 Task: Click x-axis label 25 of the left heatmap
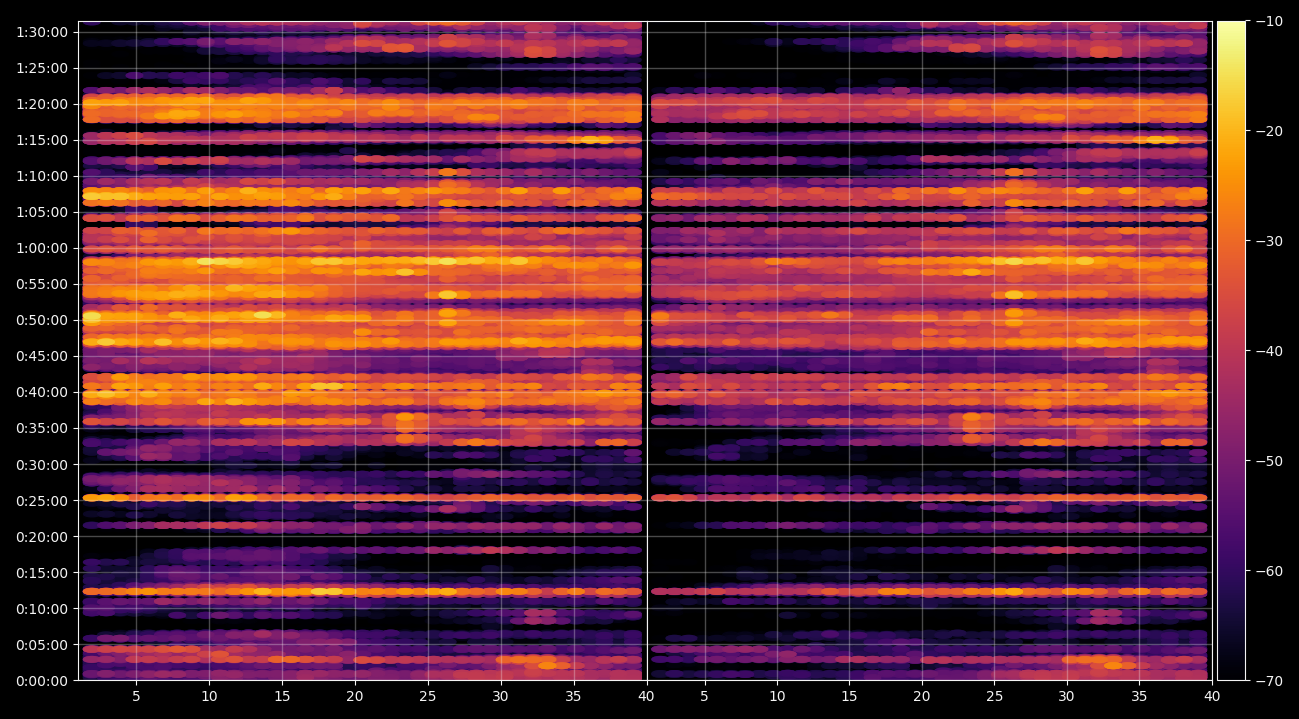pos(428,696)
